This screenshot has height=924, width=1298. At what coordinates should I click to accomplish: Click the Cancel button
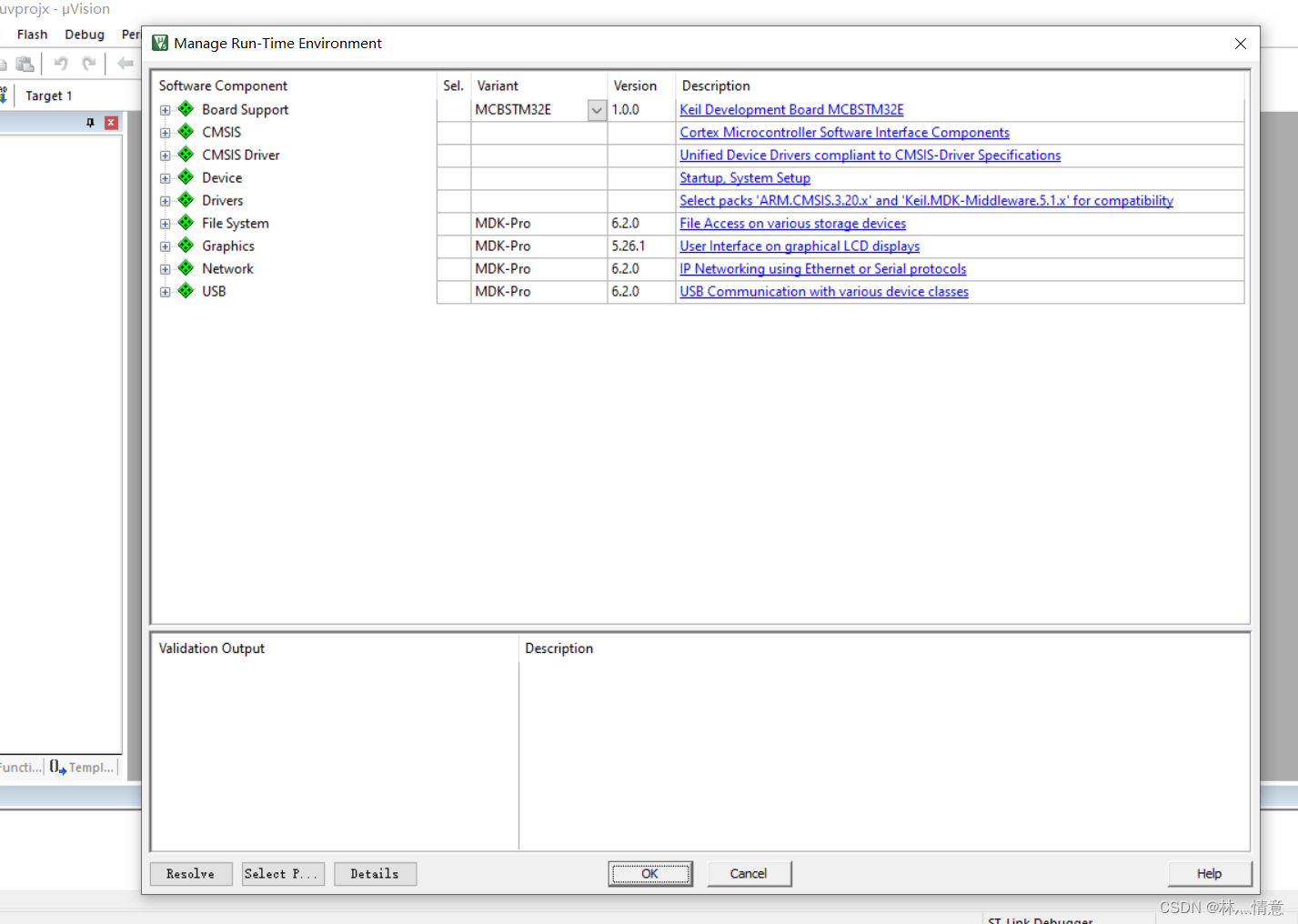click(749, 874)
